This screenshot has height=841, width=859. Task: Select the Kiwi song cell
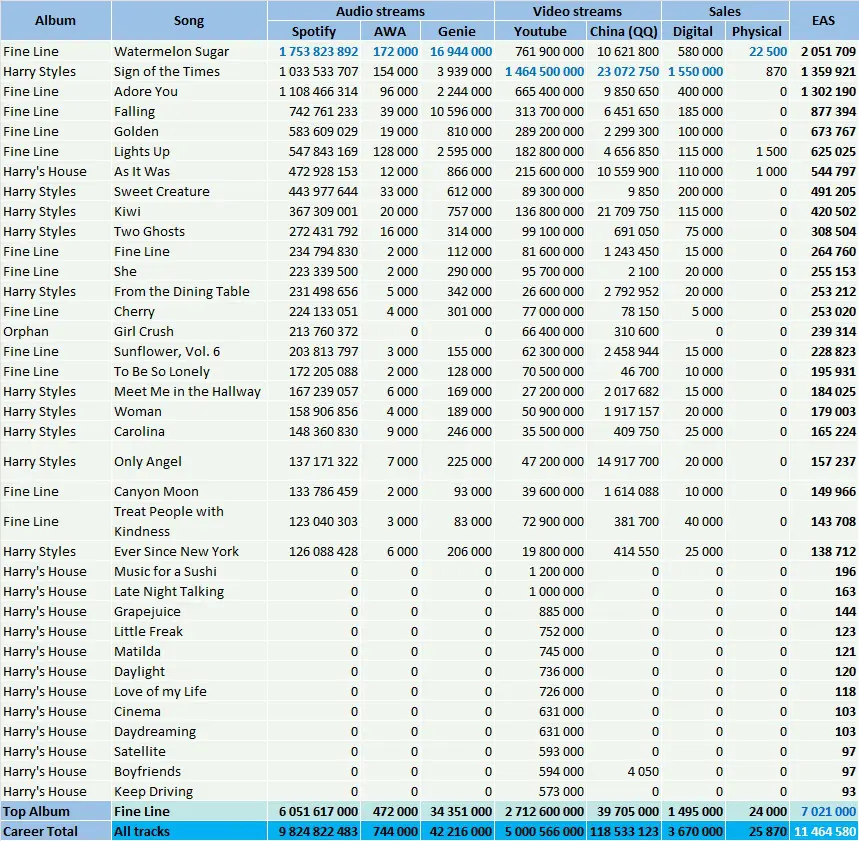coord(189,211)
